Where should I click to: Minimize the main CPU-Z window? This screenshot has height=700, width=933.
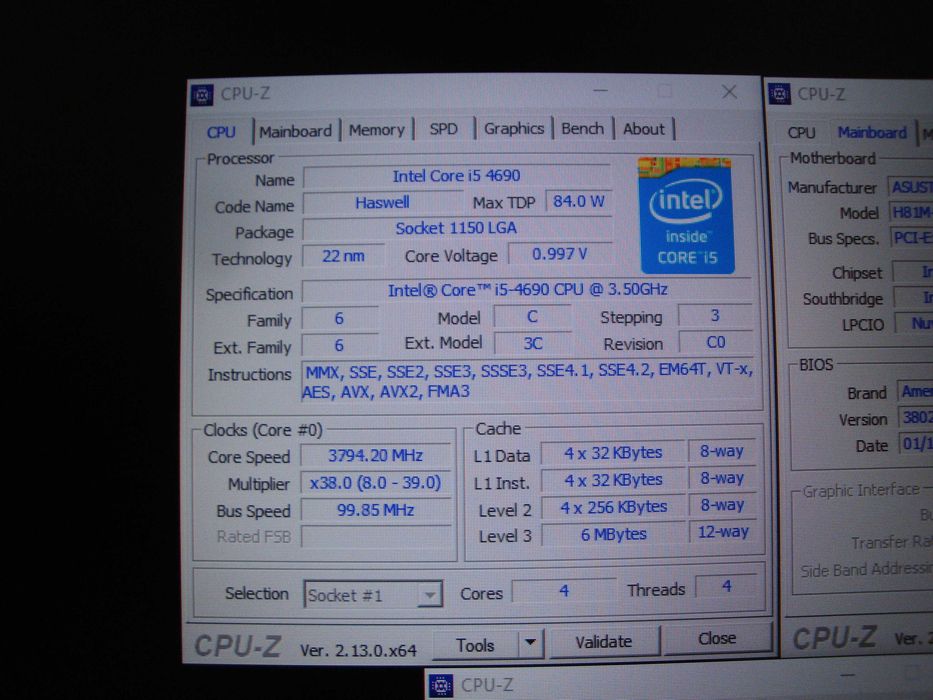(600, 91)
